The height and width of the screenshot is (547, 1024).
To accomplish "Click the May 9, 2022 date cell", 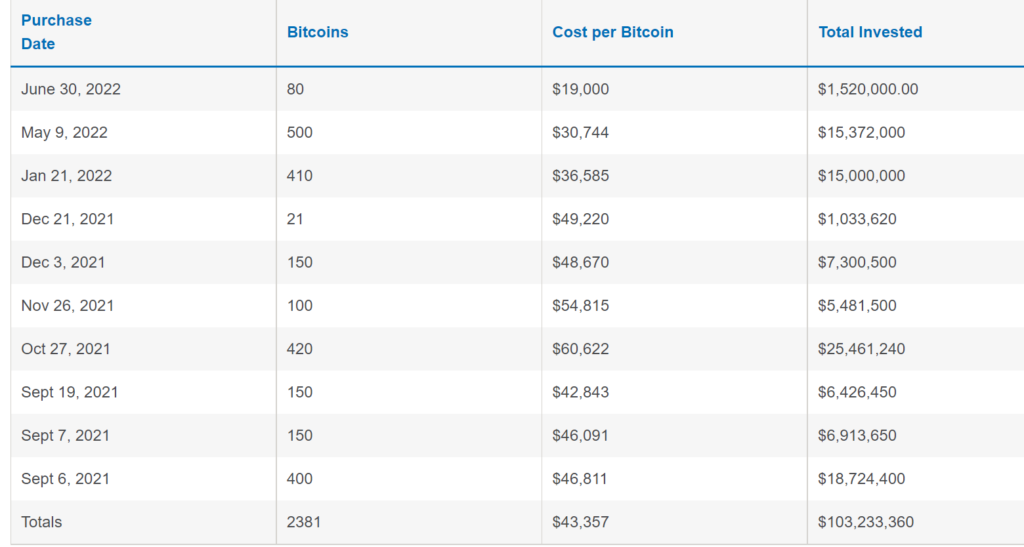I will pos(64,132).
